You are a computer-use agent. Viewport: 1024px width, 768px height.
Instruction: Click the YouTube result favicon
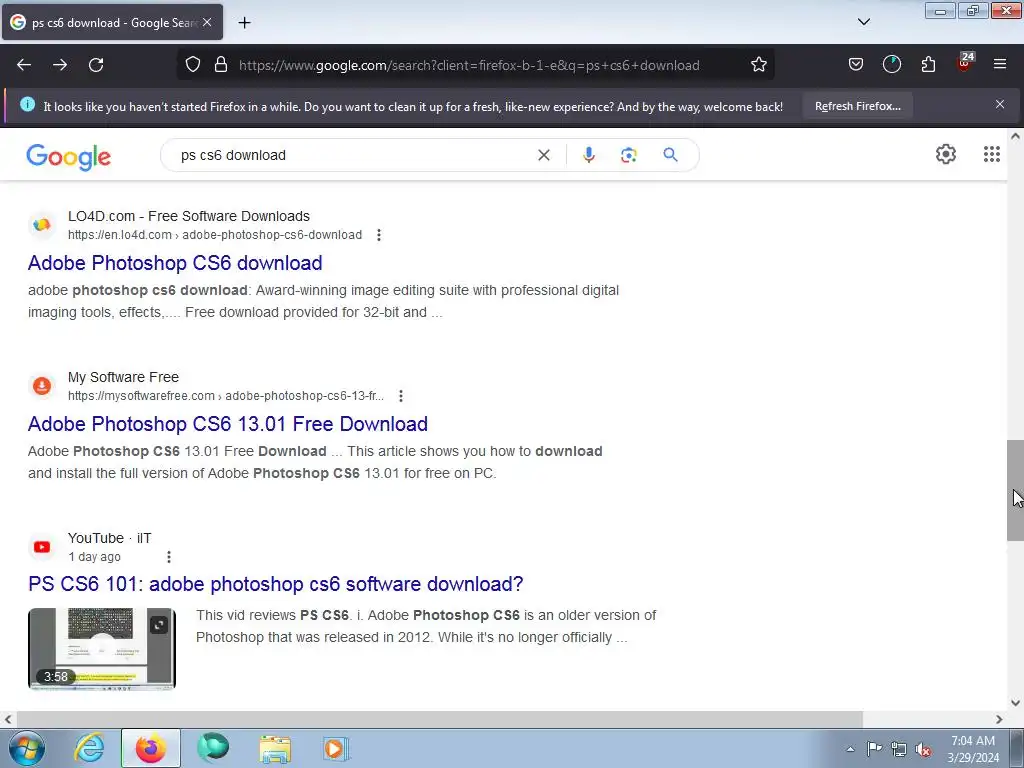42,547
